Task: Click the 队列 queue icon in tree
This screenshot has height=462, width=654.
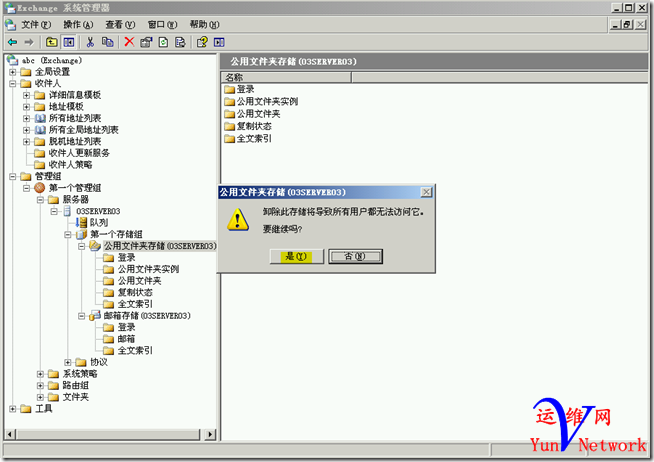Action: tap(82, 223)
